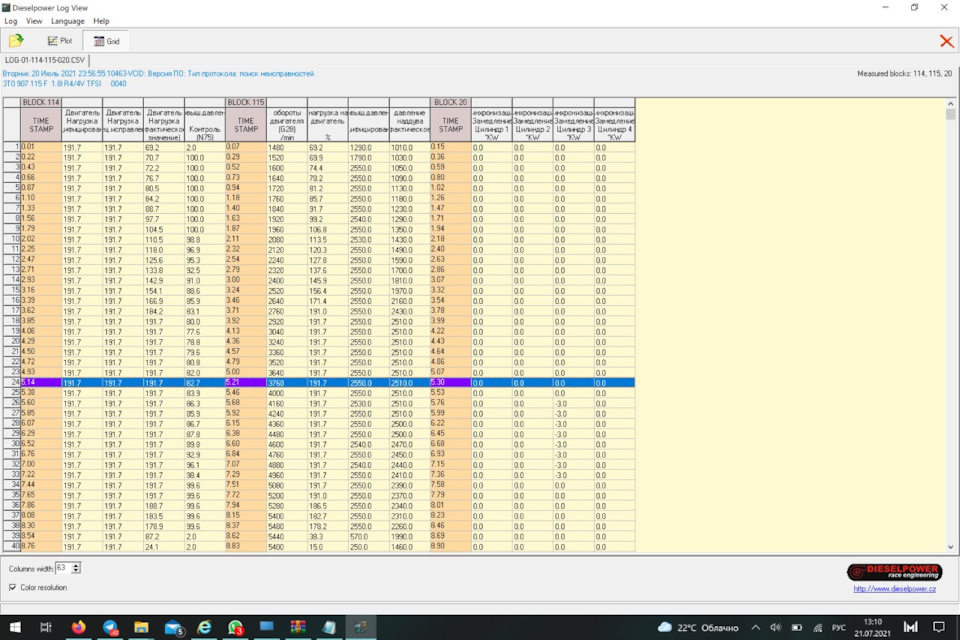
Task: Select the Grid view button
Action: click(x=106, y=41)
